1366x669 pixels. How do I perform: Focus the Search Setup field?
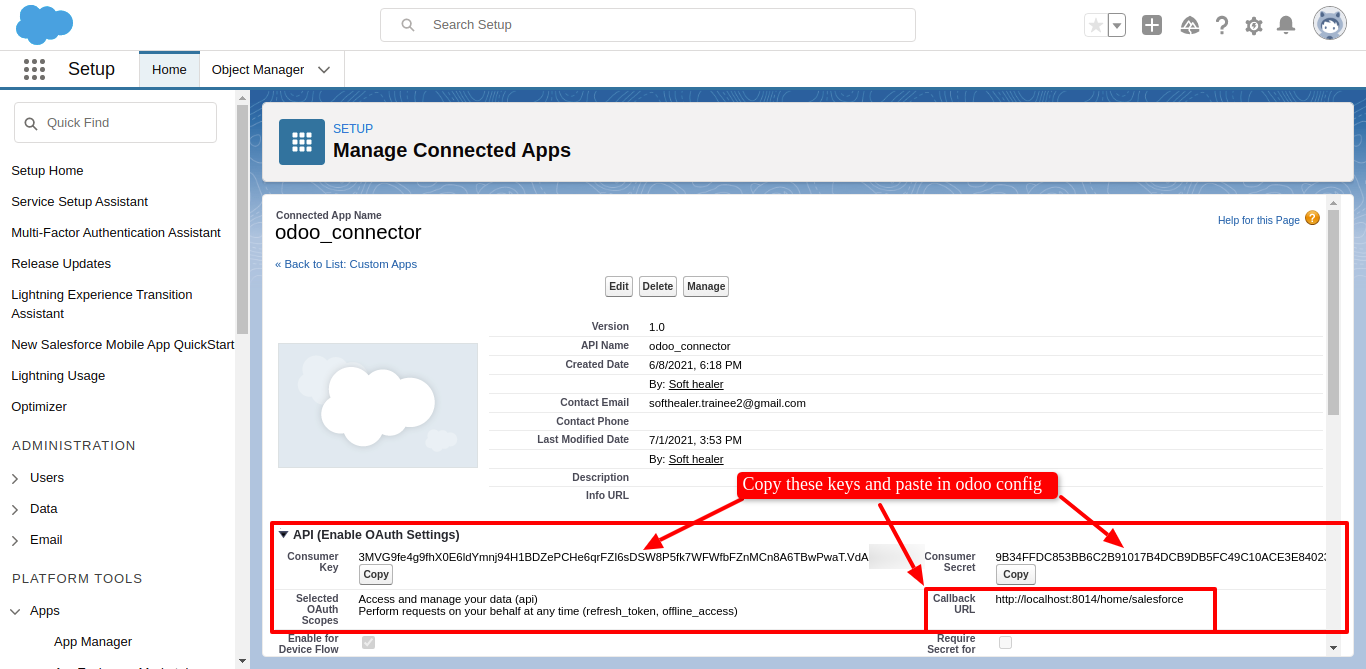[x=648, y=25]
